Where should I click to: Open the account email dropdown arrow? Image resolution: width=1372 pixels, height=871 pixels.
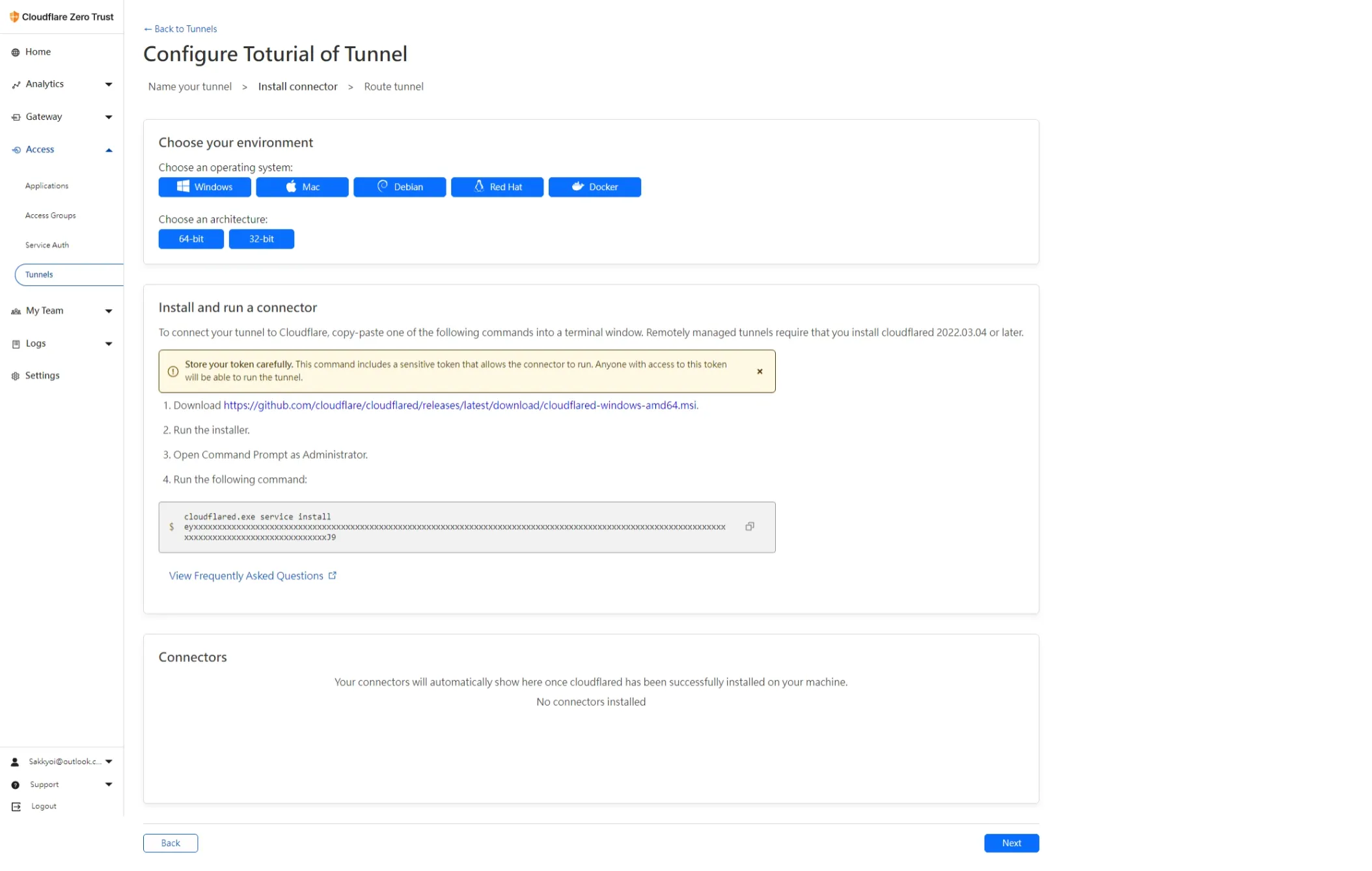click(109, 762)
